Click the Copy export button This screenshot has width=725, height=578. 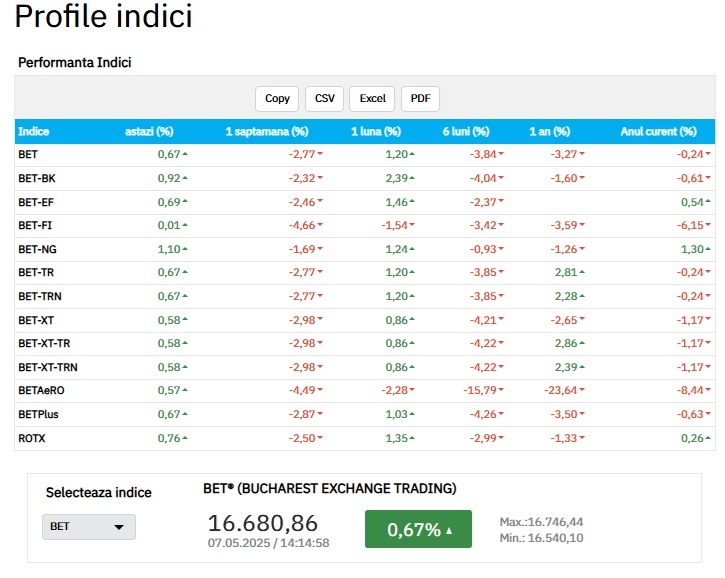(x=278, y=98)
